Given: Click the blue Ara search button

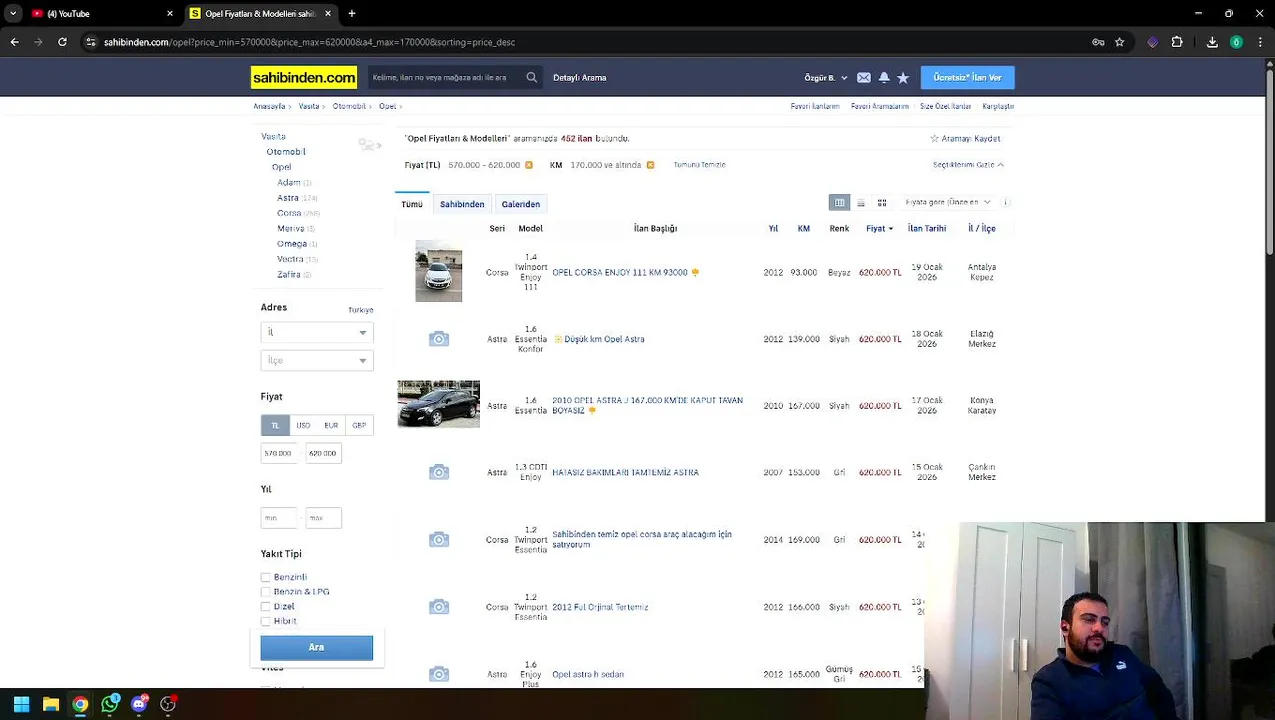Looking at the screenshot, I should pos(317,648).
